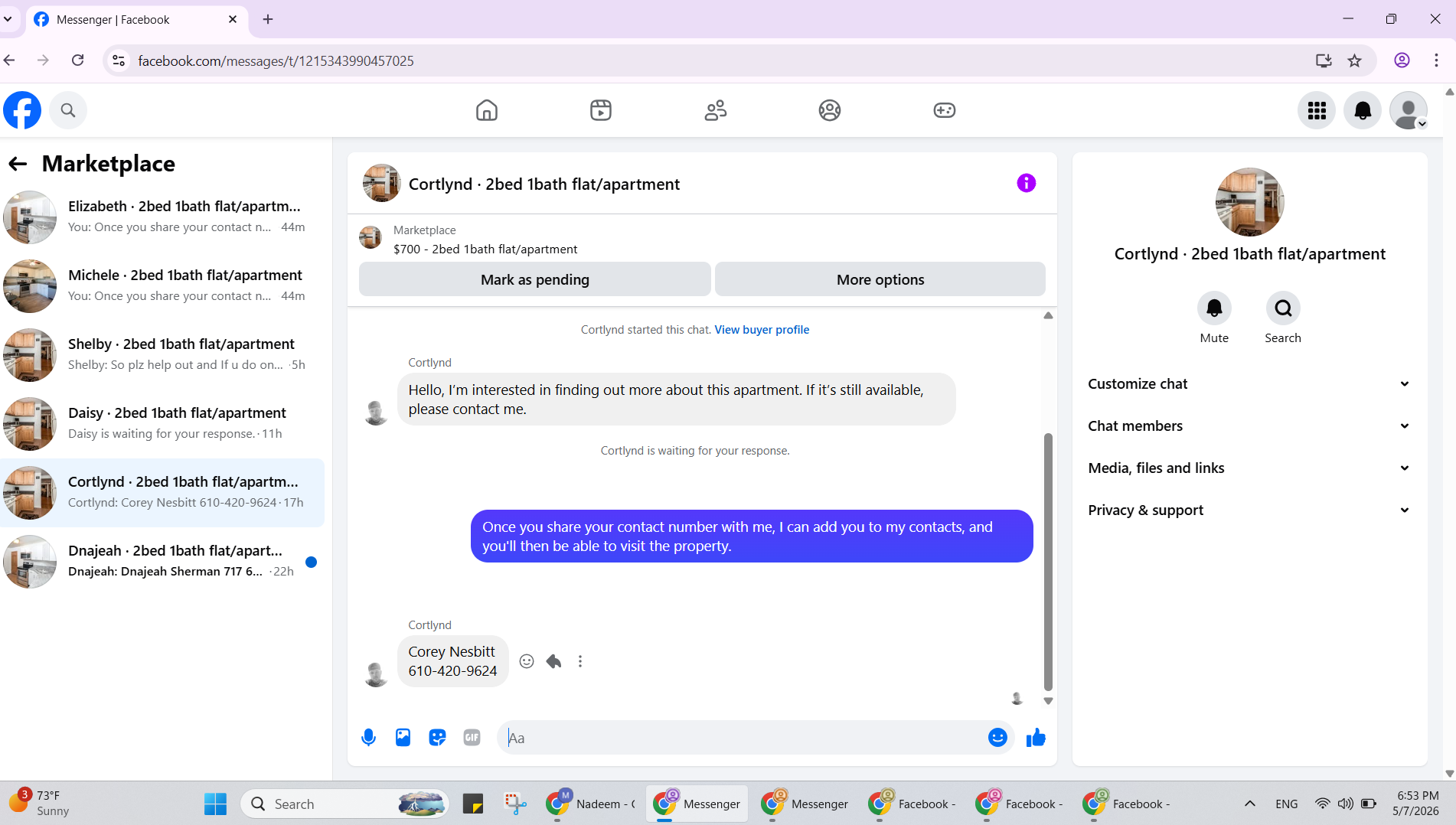
Task: Open the Friends tab in the top navigation
Action: [715, 110]
